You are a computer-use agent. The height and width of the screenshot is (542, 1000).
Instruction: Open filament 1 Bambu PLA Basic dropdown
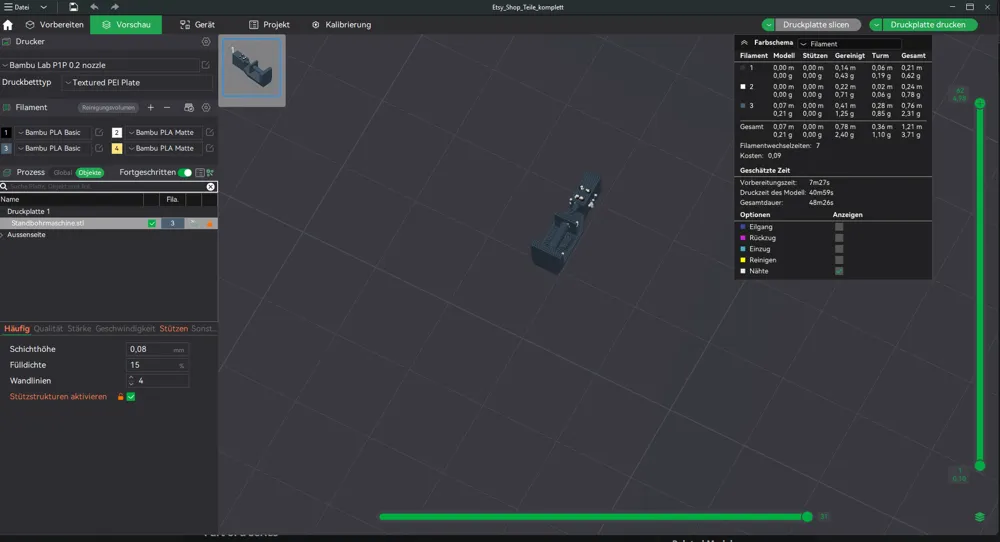pyautogui.click(x=53, y=133)
